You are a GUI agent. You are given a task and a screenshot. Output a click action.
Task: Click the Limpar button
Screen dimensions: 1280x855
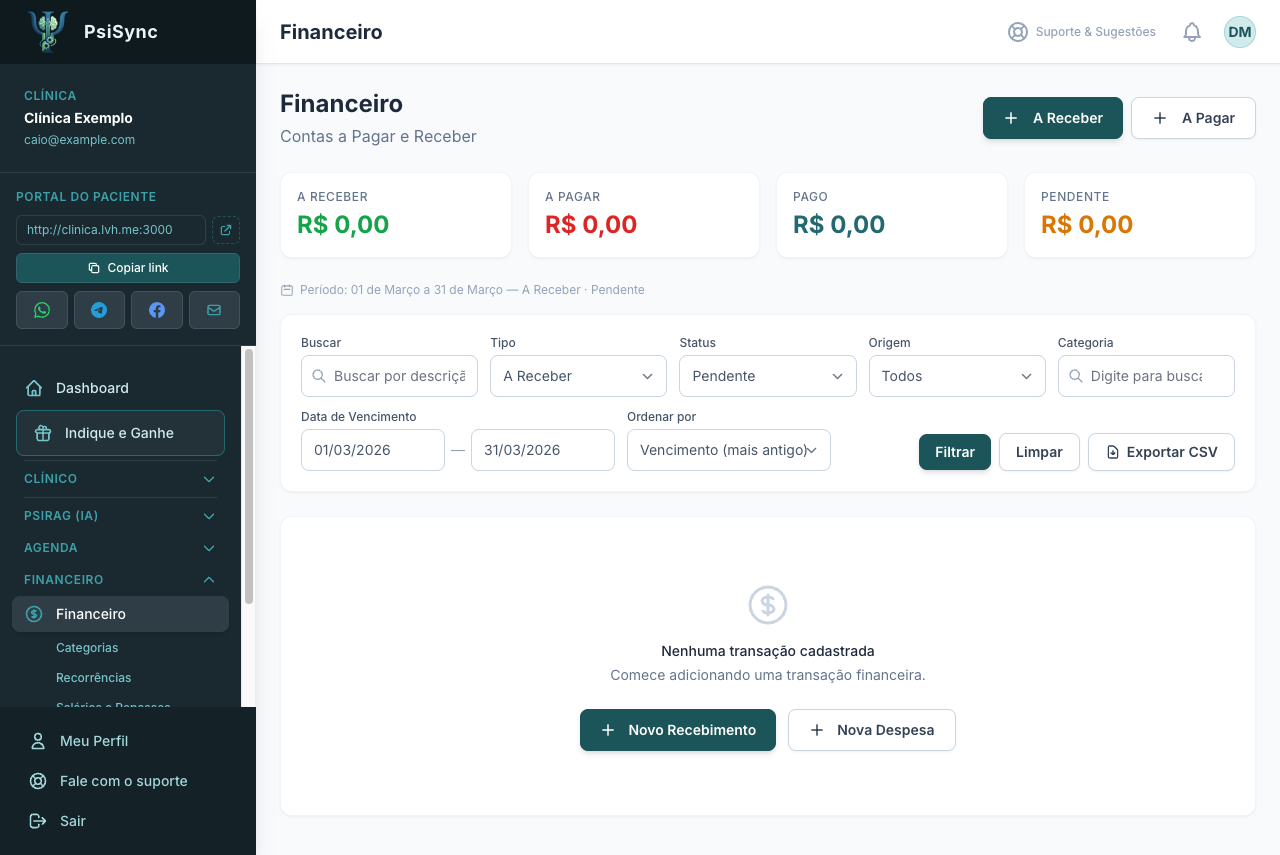[x=1039, y=452]
